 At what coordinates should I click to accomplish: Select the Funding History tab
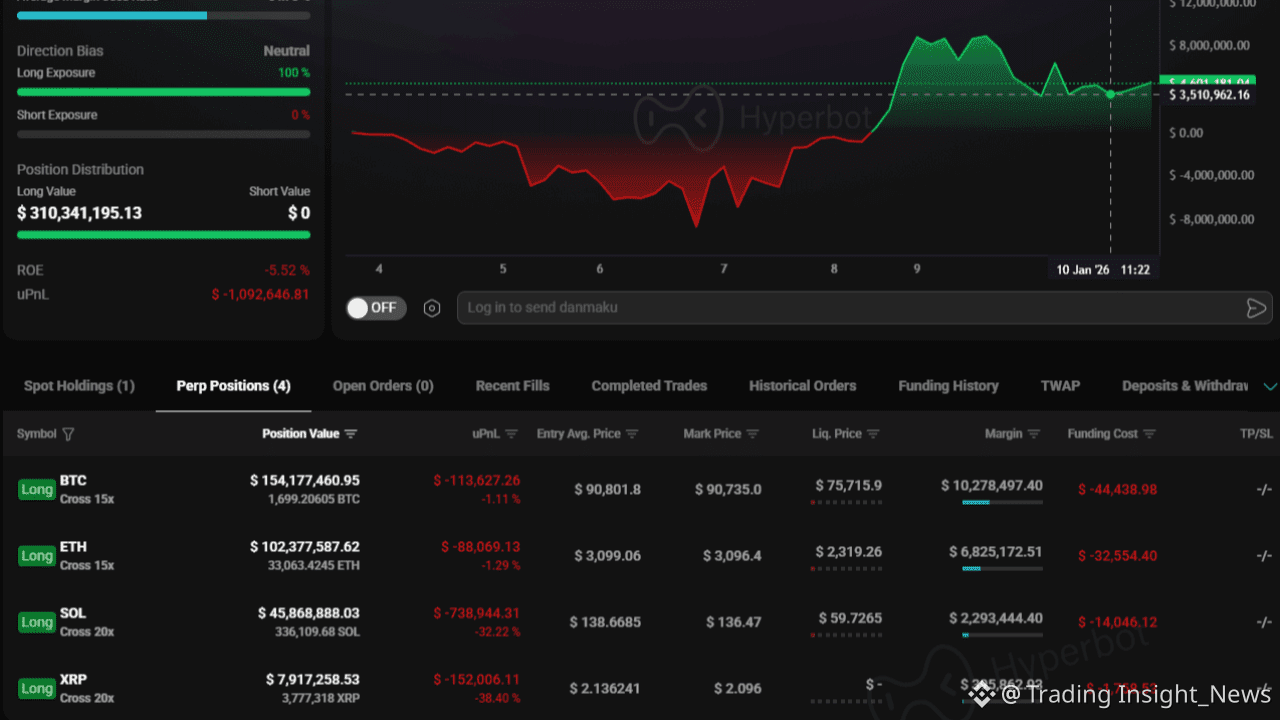(x=948, y=386)
